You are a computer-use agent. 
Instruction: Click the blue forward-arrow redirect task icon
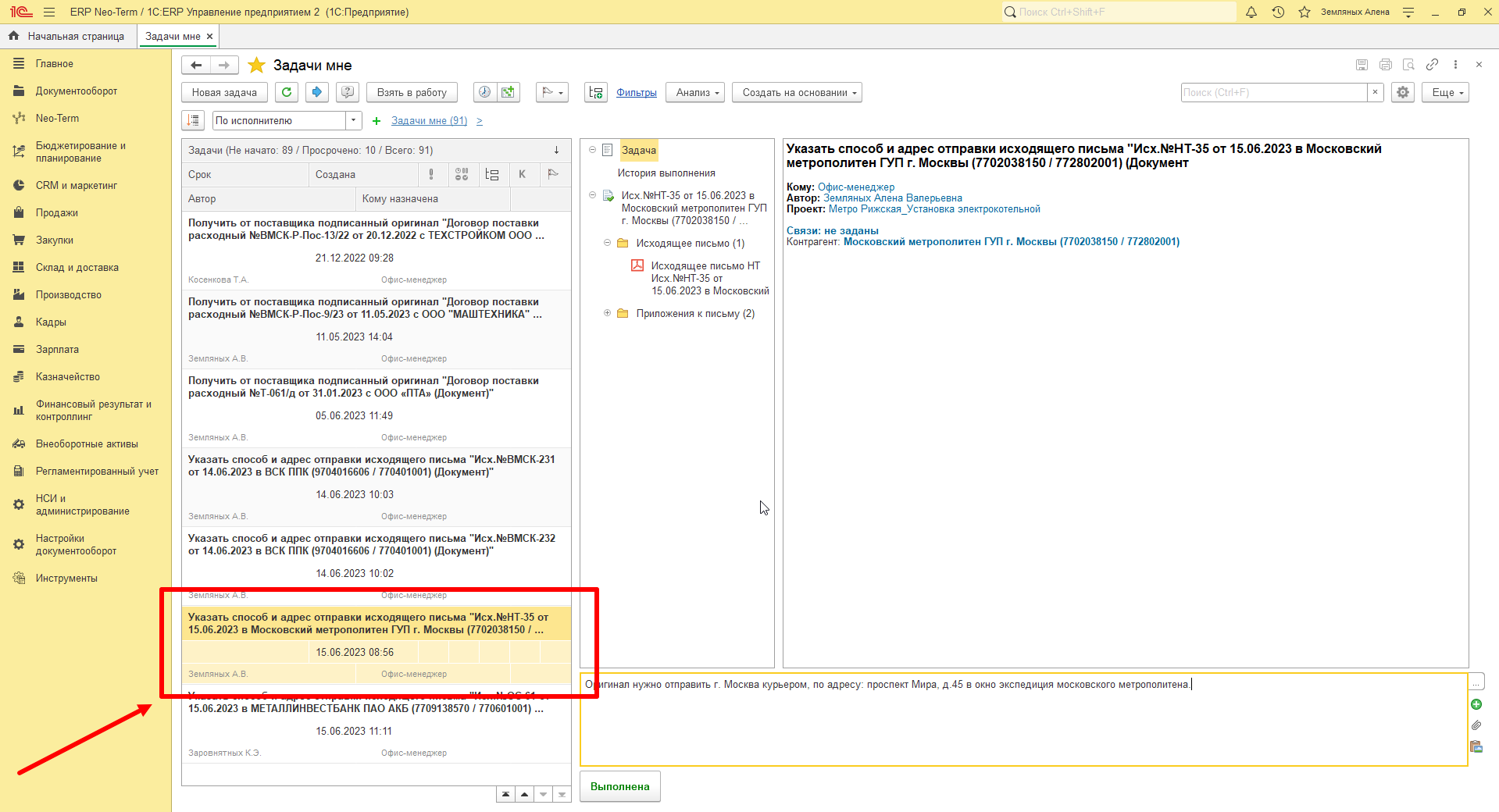click(316, 92)
